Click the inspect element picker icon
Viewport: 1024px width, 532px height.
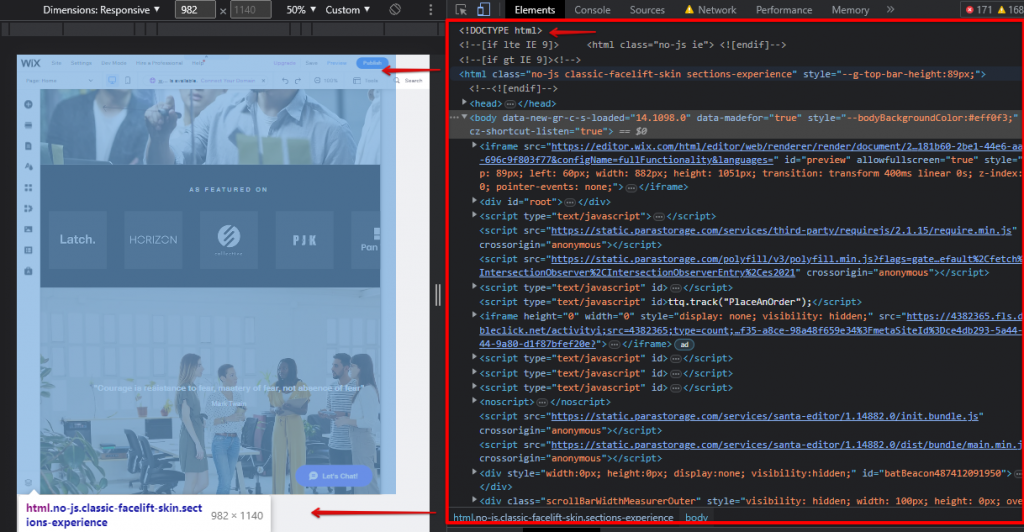coord(460,10)
